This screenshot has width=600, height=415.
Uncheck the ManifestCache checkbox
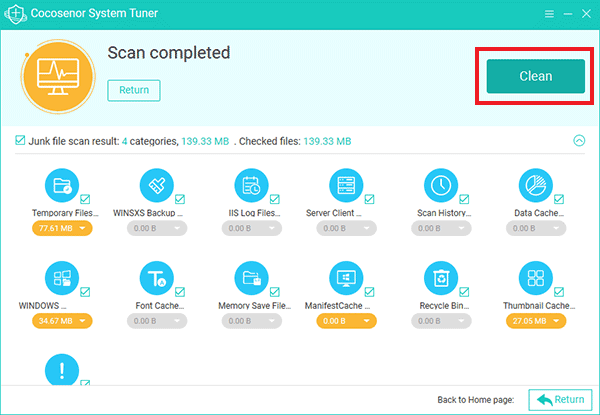[369, 292]
